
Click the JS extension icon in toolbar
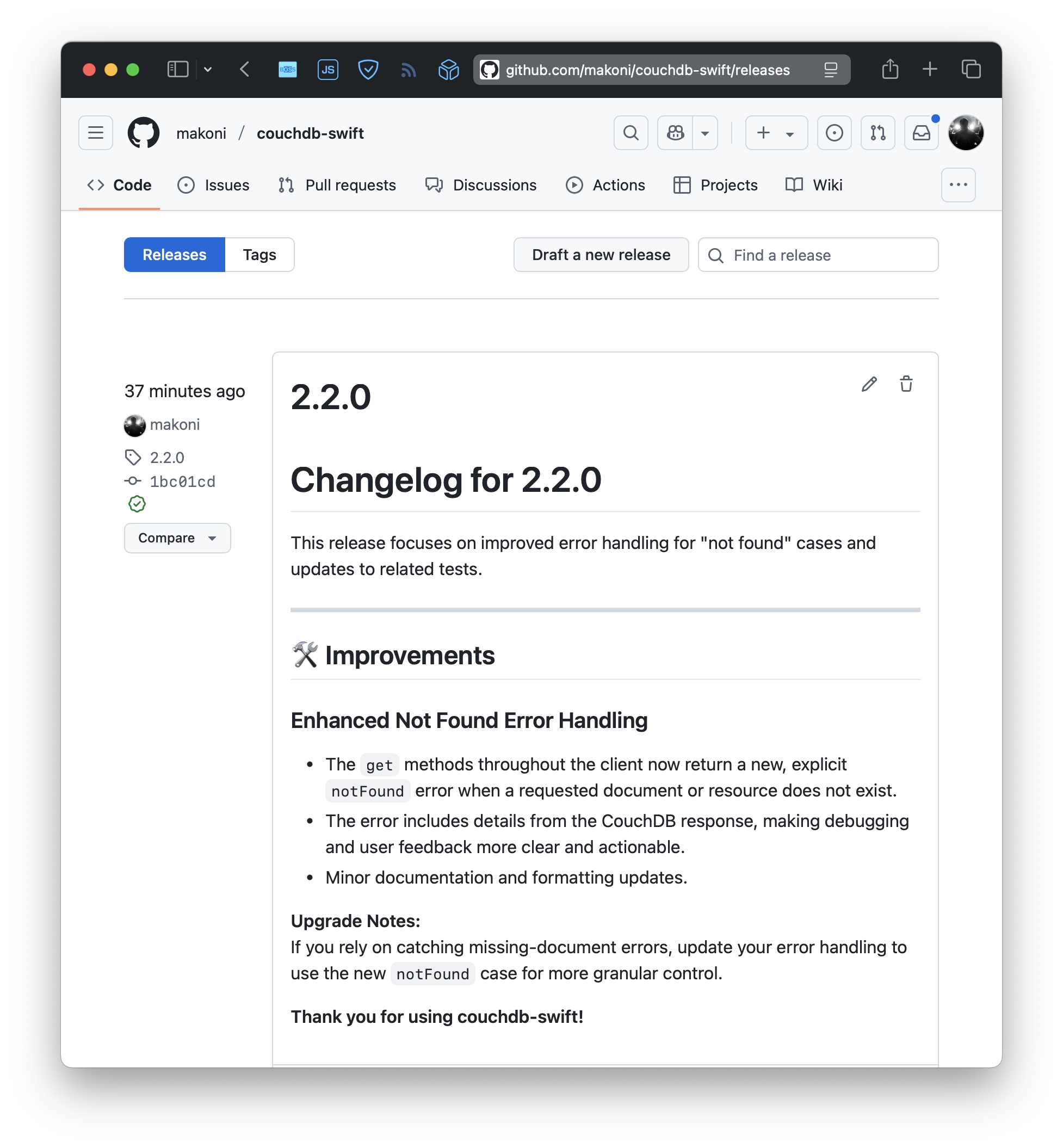click(328, 70)
